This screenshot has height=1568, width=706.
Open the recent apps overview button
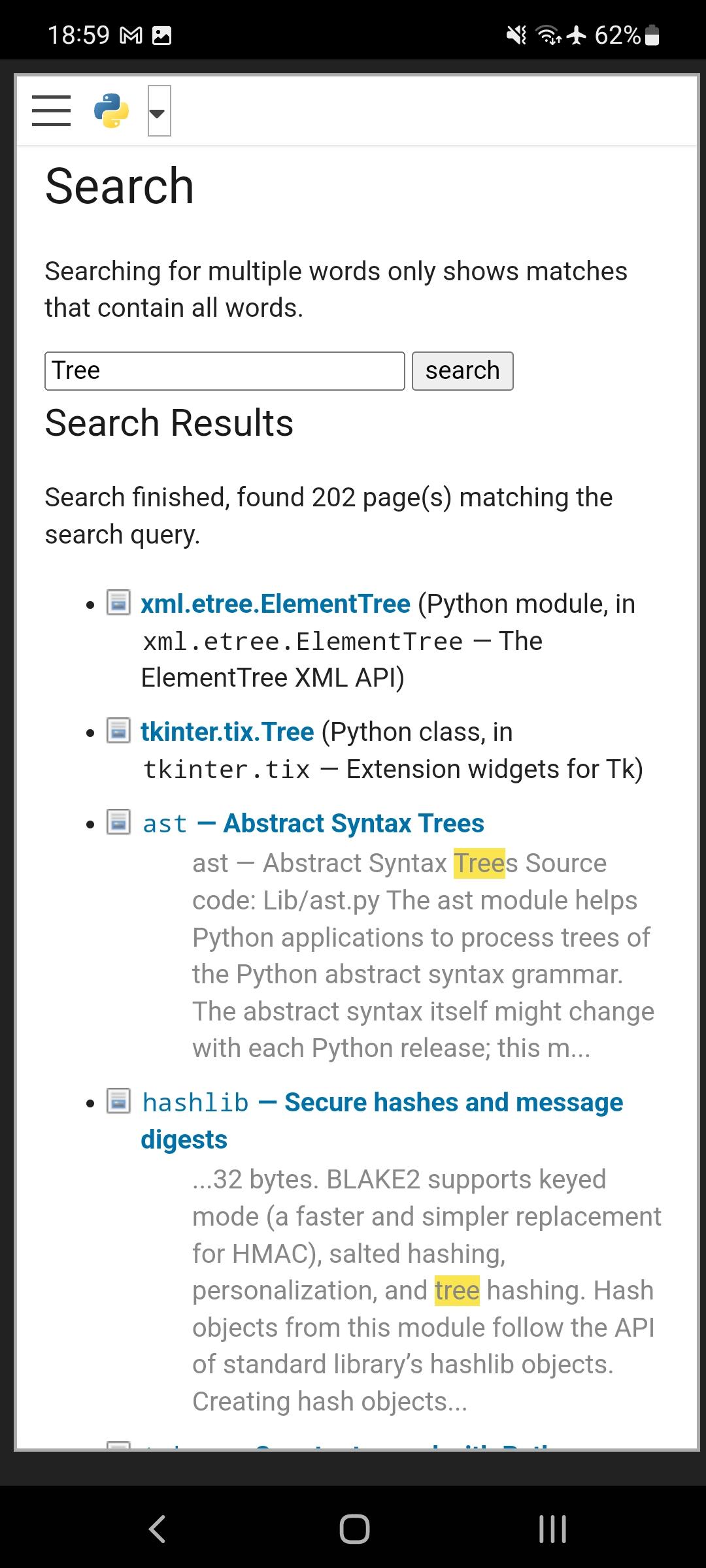pos(552,1529)
